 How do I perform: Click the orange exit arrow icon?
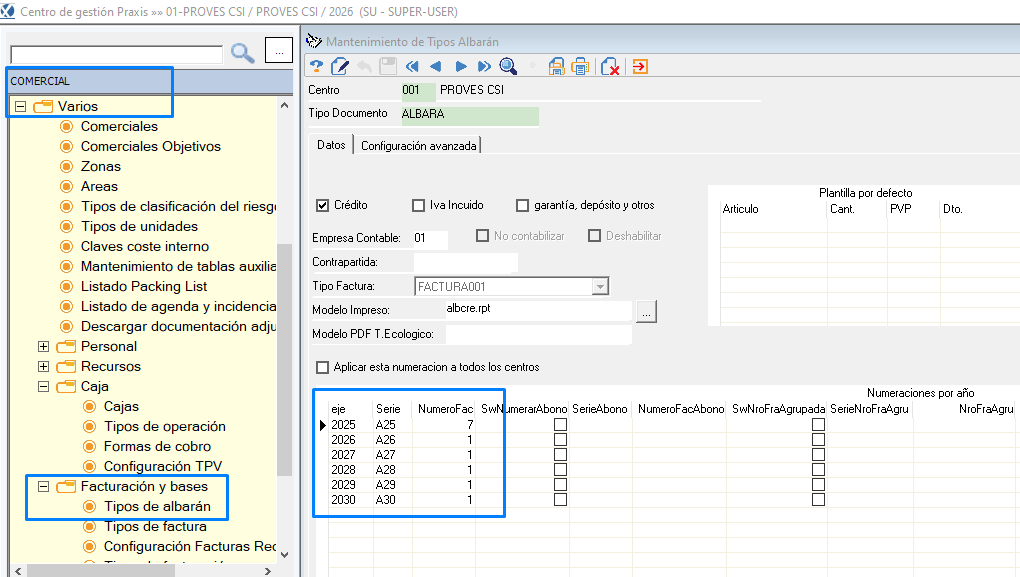click(x=640, y=66)
